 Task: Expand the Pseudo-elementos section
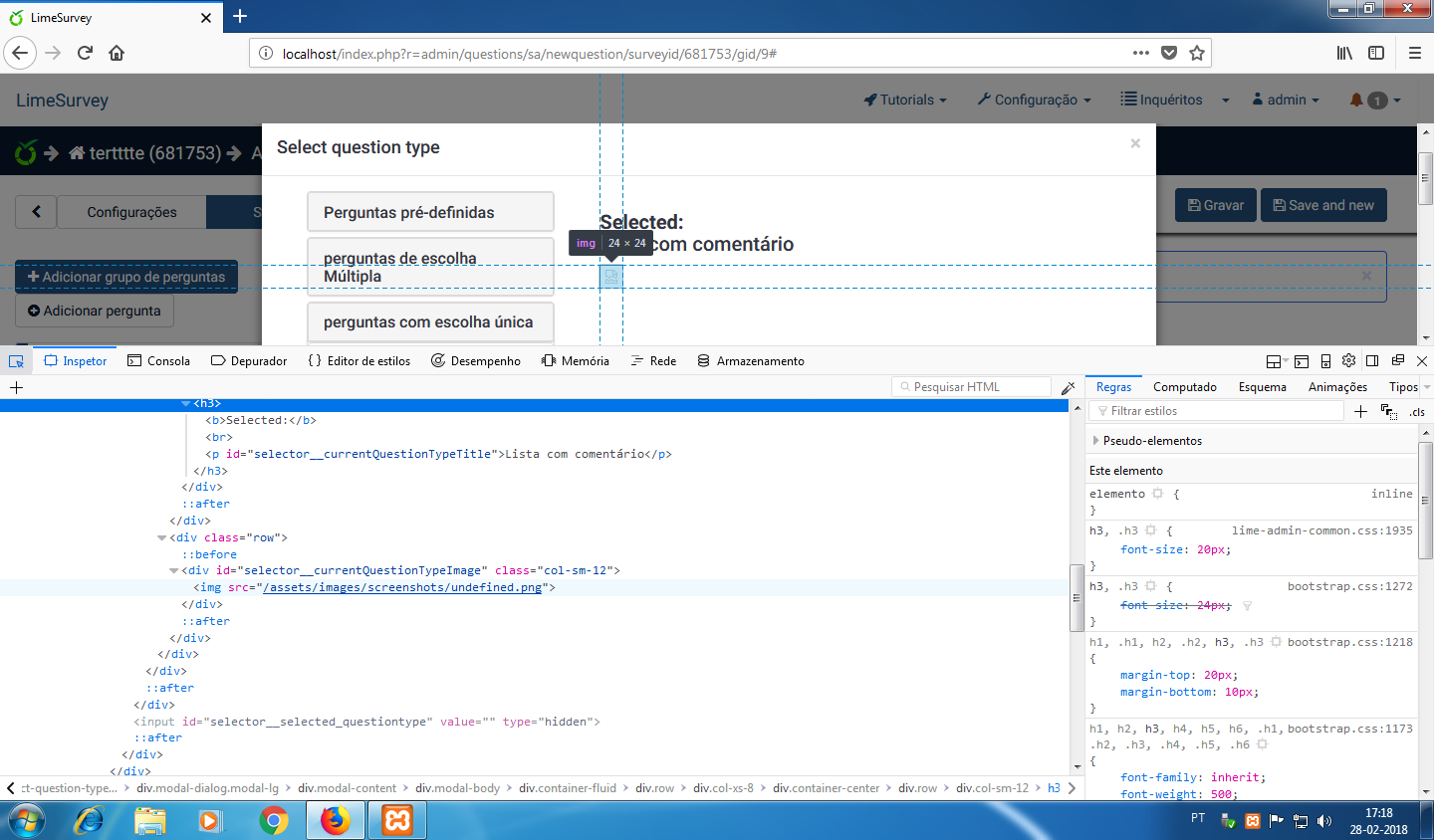(1096, 441)
